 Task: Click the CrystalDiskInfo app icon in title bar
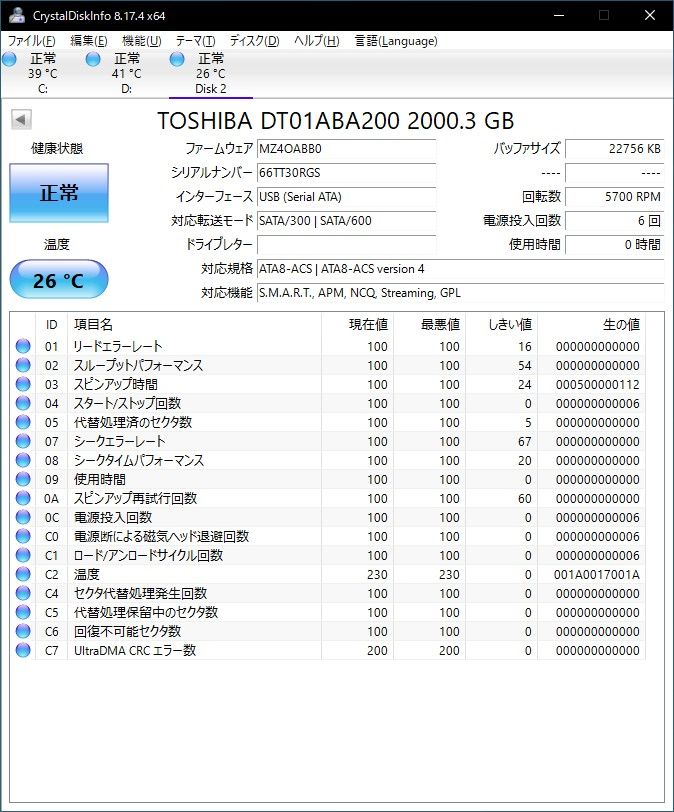click(17, 15)
